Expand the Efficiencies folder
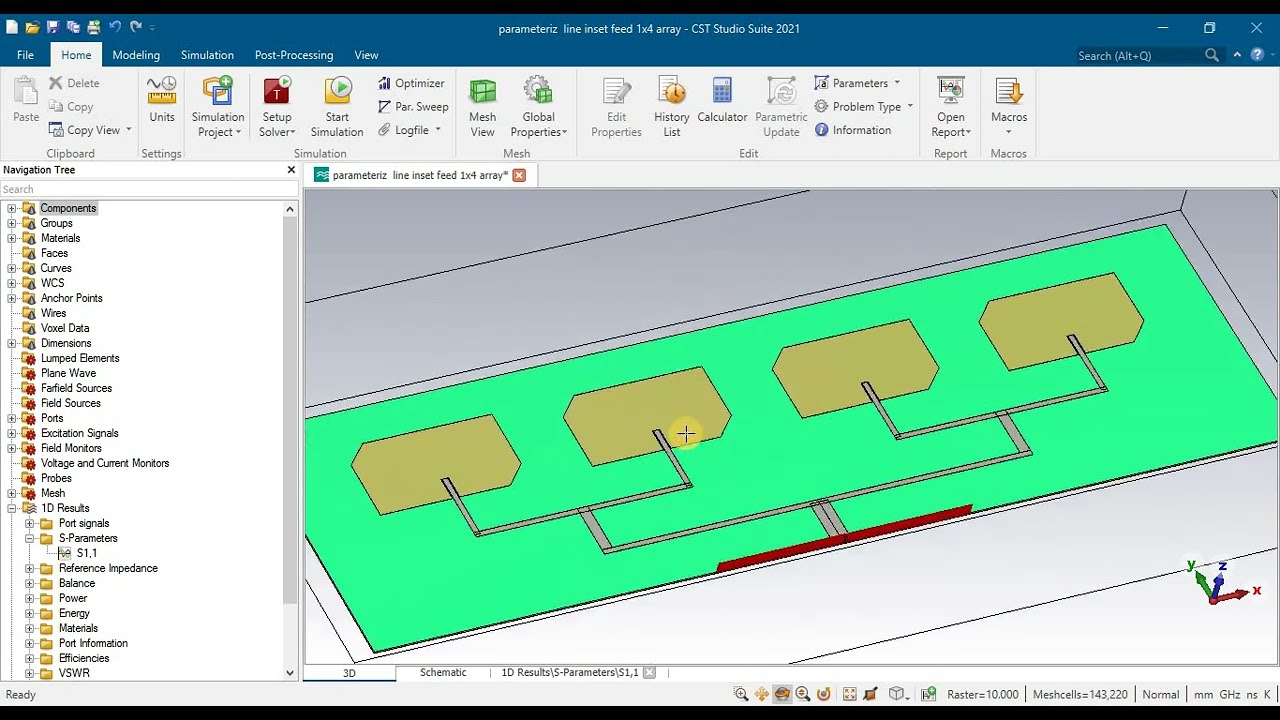1280x720 pixels. (30, 658)
